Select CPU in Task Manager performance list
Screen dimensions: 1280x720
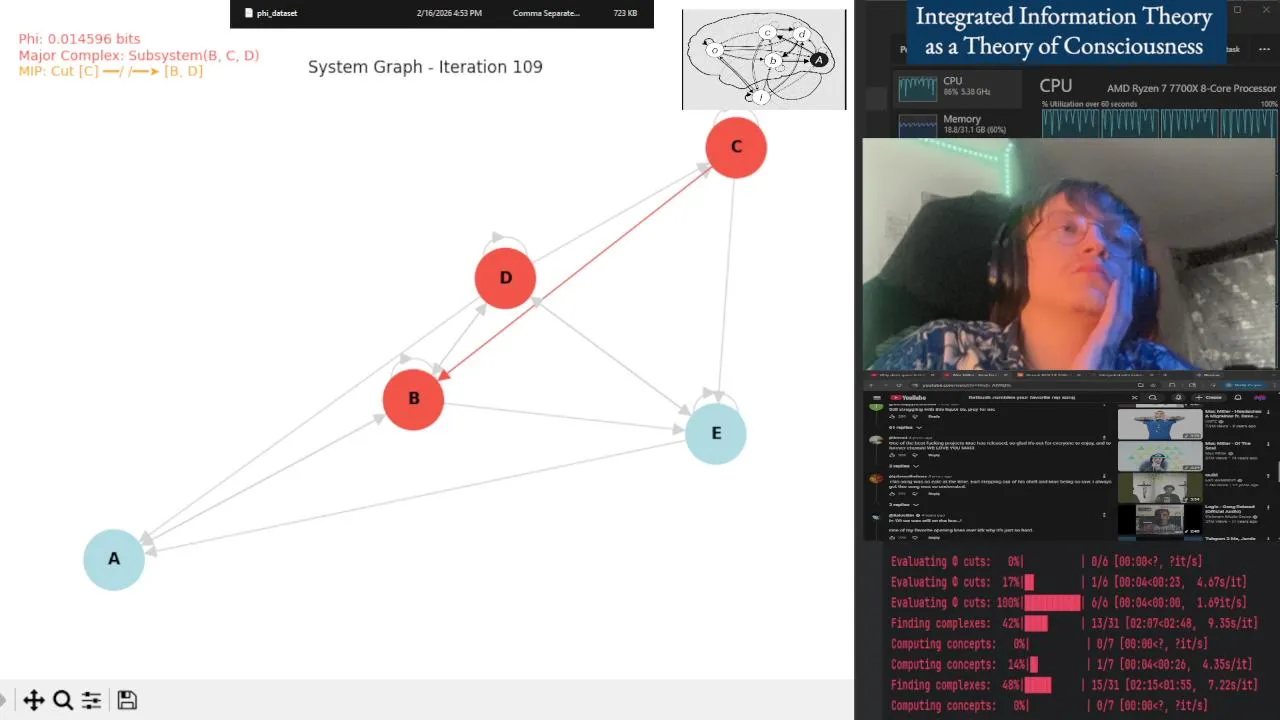(960, 88)
